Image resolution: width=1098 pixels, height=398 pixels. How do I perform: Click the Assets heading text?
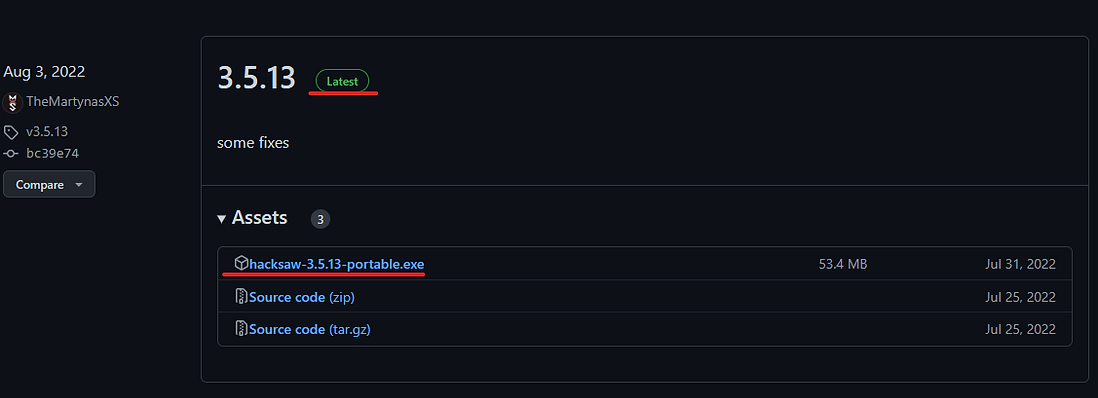pyautogui.click(x=260, y=218)
